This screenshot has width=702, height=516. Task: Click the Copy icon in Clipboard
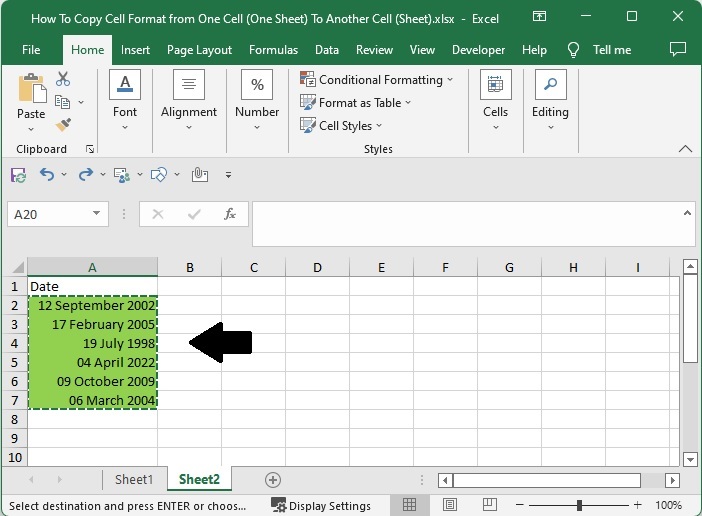tap(62, 102)
